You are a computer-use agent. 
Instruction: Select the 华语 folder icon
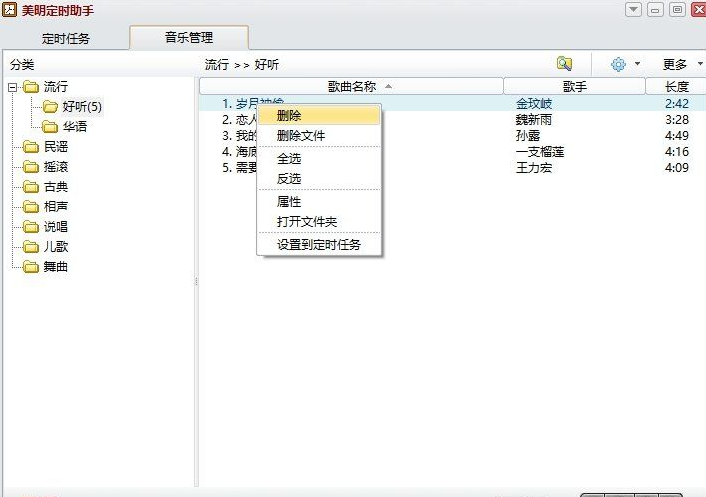click(50, 127)
